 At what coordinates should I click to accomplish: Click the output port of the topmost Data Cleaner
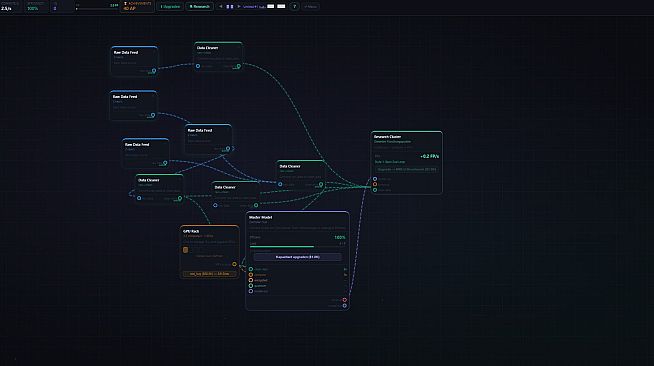click(239, 66)
